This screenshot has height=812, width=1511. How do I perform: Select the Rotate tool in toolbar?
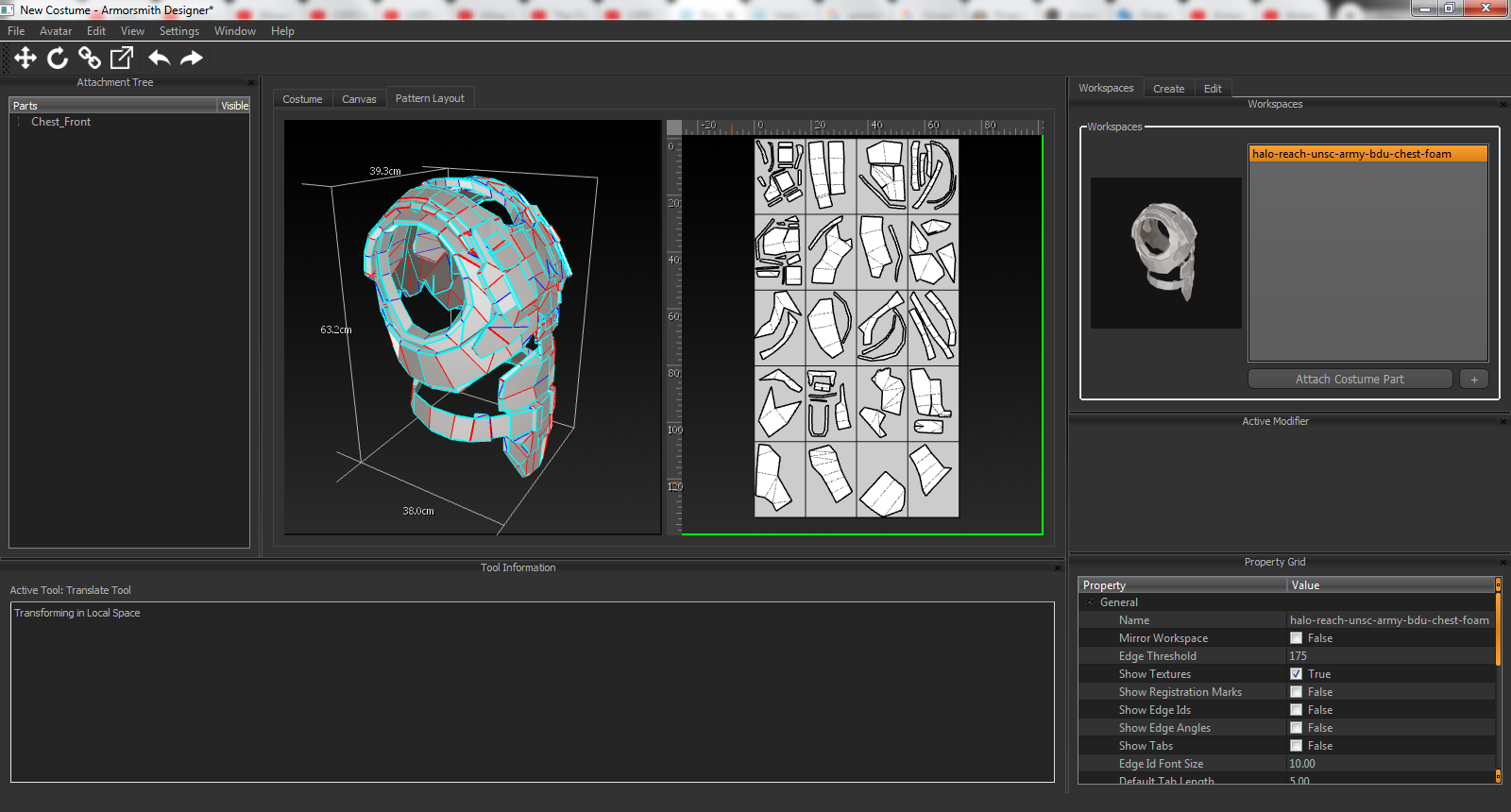58,59
